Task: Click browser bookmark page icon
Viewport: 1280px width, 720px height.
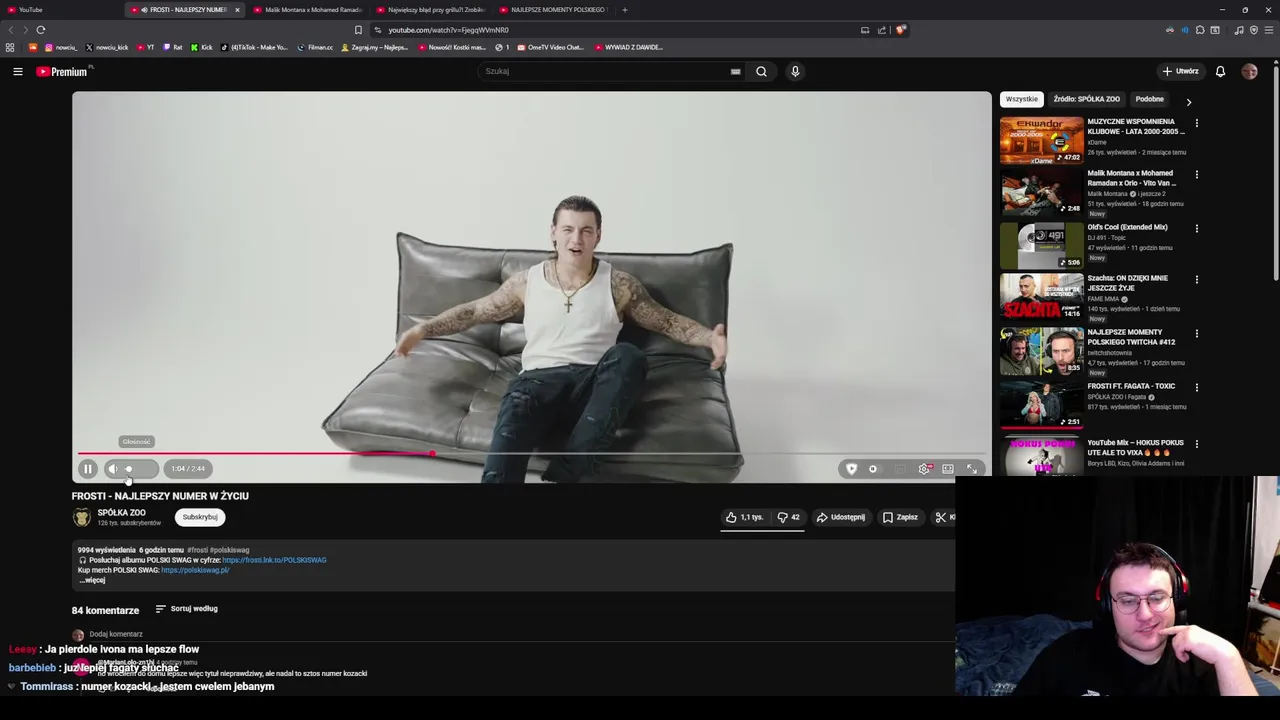Action: (x=358, y=30)
